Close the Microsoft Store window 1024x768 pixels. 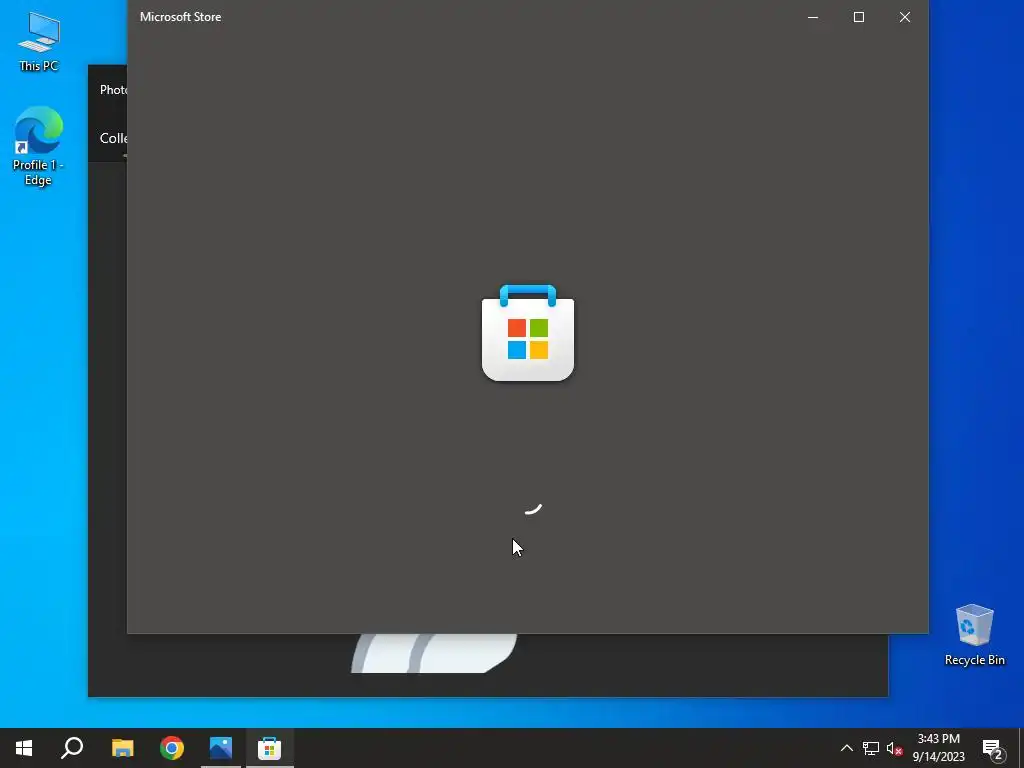coord(904,17)
